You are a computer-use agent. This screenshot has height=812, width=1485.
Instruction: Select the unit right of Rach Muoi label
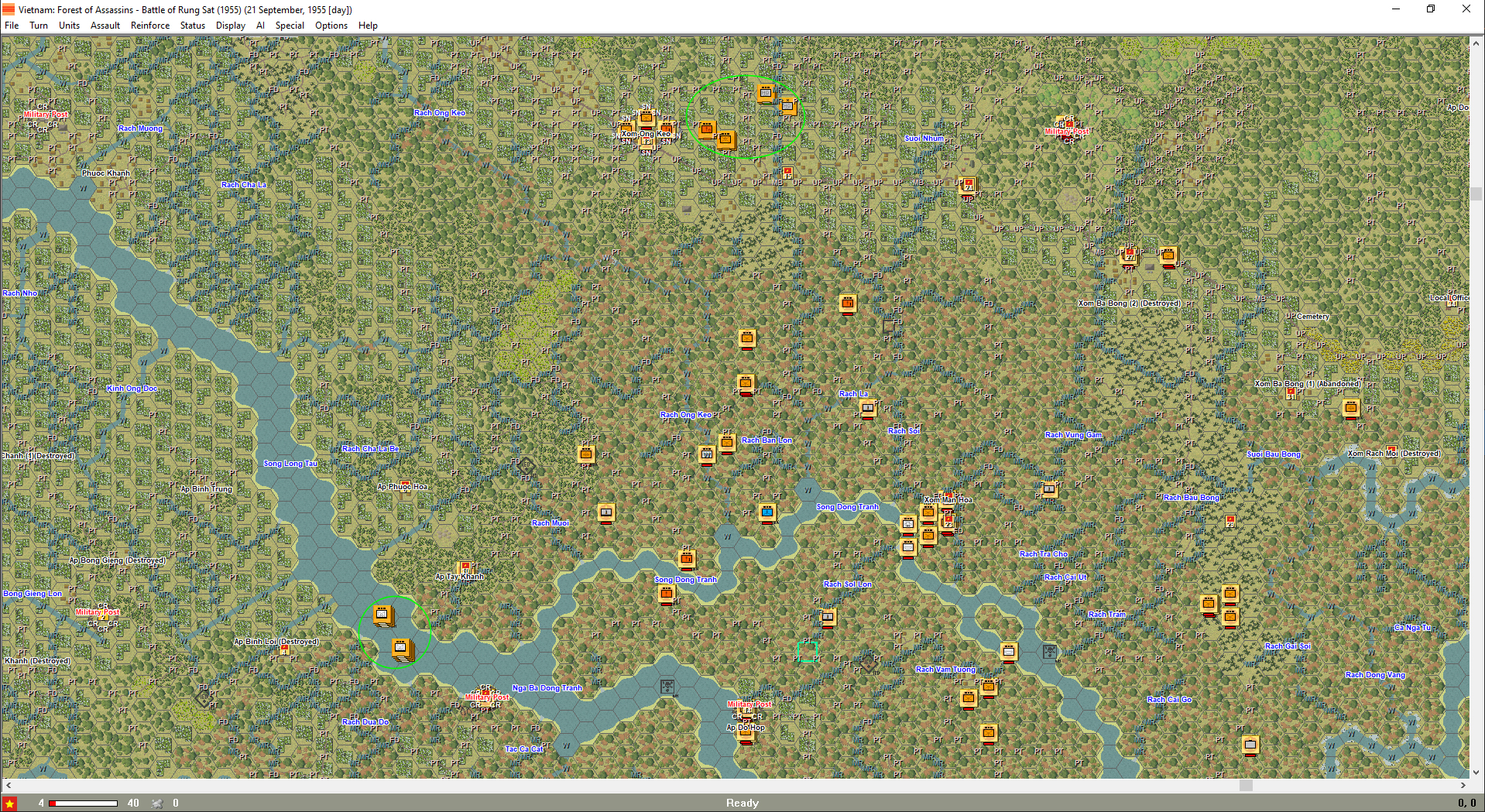pos(606,512)
